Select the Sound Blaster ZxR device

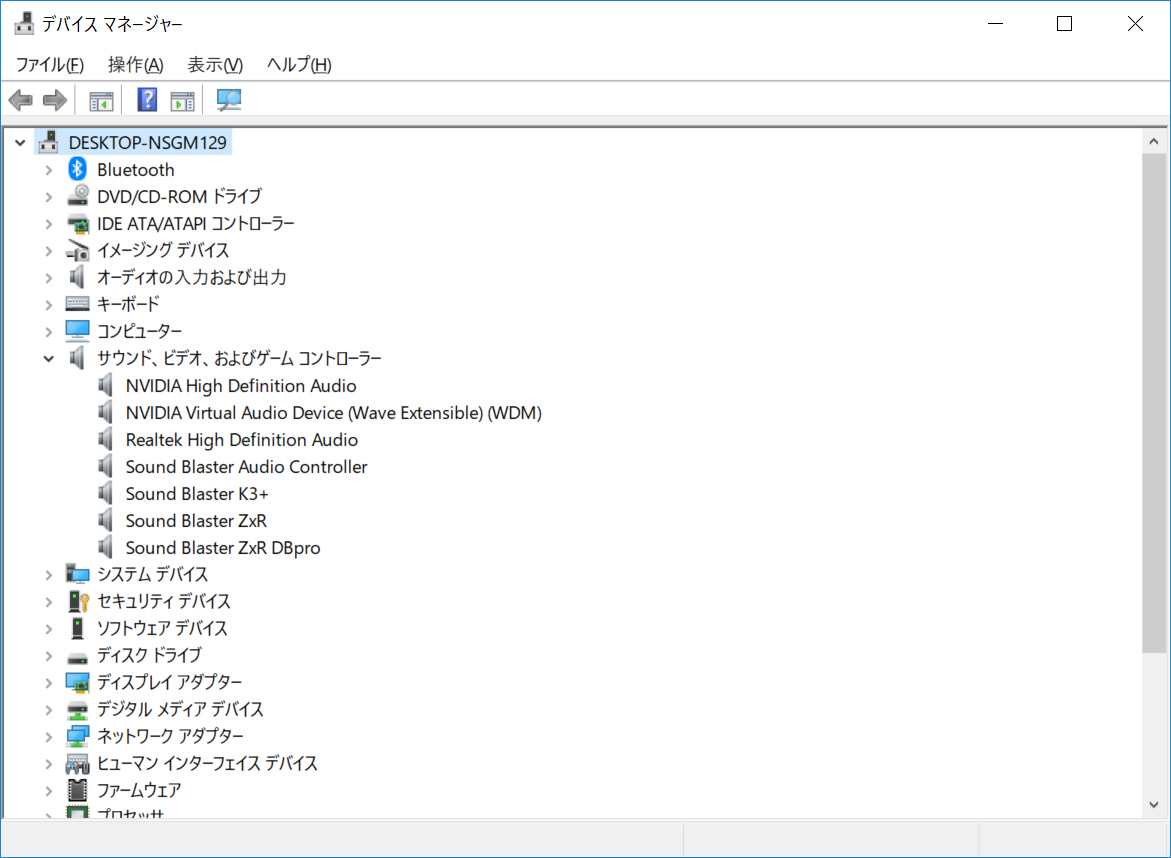[196, 520]
